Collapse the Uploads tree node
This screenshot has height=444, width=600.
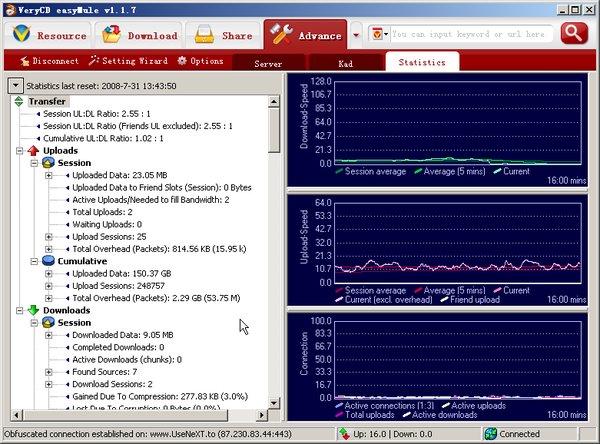pos(20,151)
